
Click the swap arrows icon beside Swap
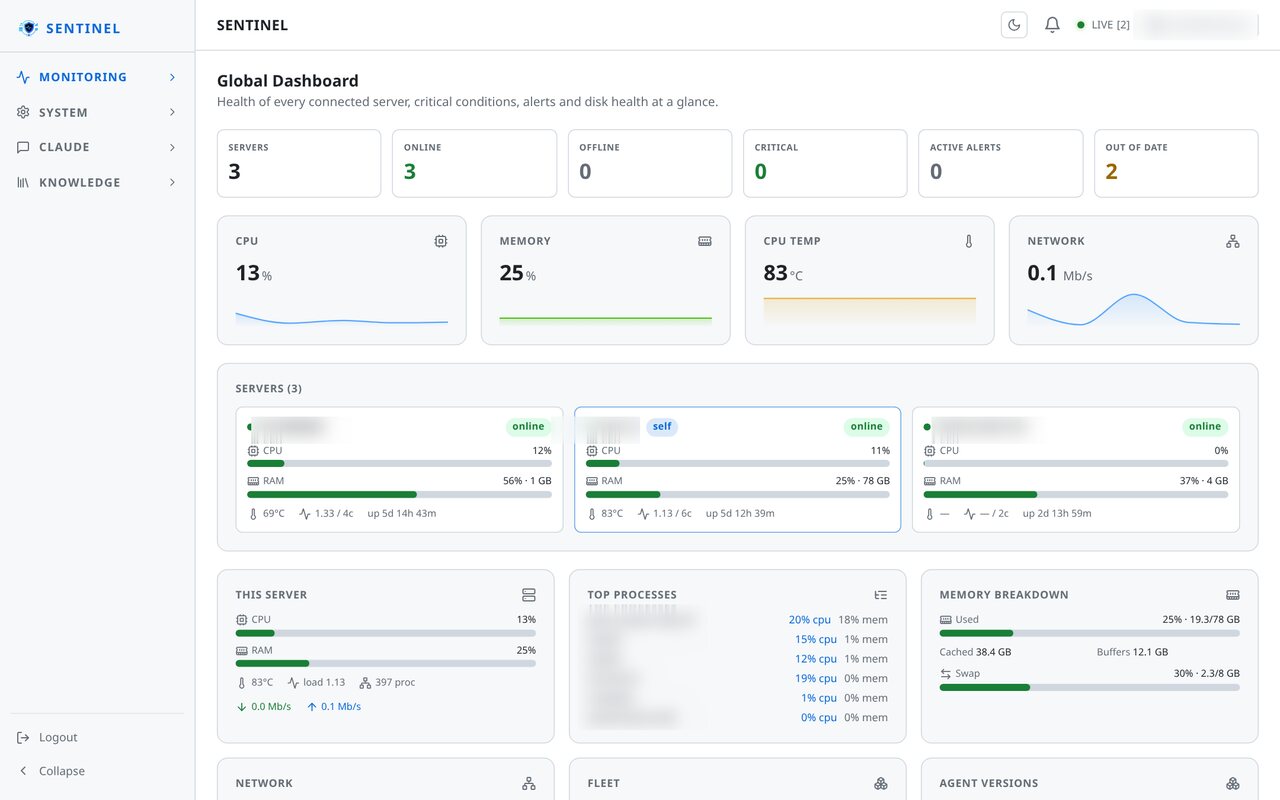(x=946, y=674)
